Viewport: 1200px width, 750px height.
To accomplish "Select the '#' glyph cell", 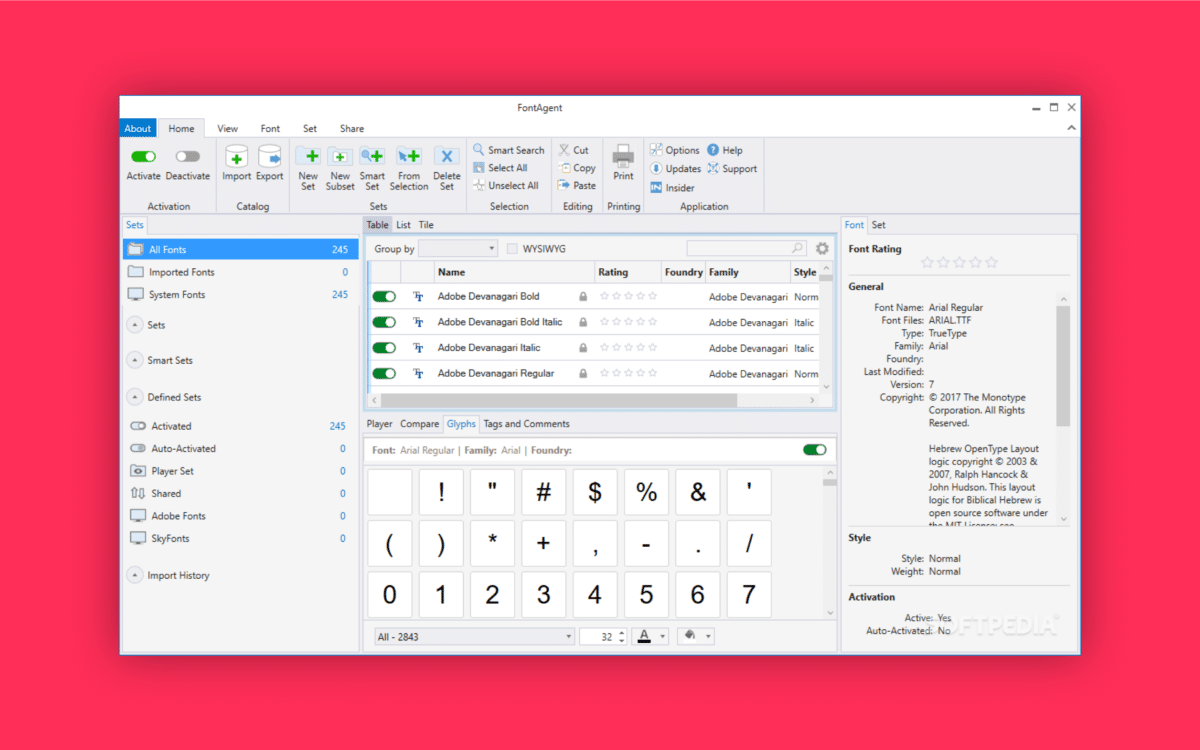I will [x=543, y=492].
